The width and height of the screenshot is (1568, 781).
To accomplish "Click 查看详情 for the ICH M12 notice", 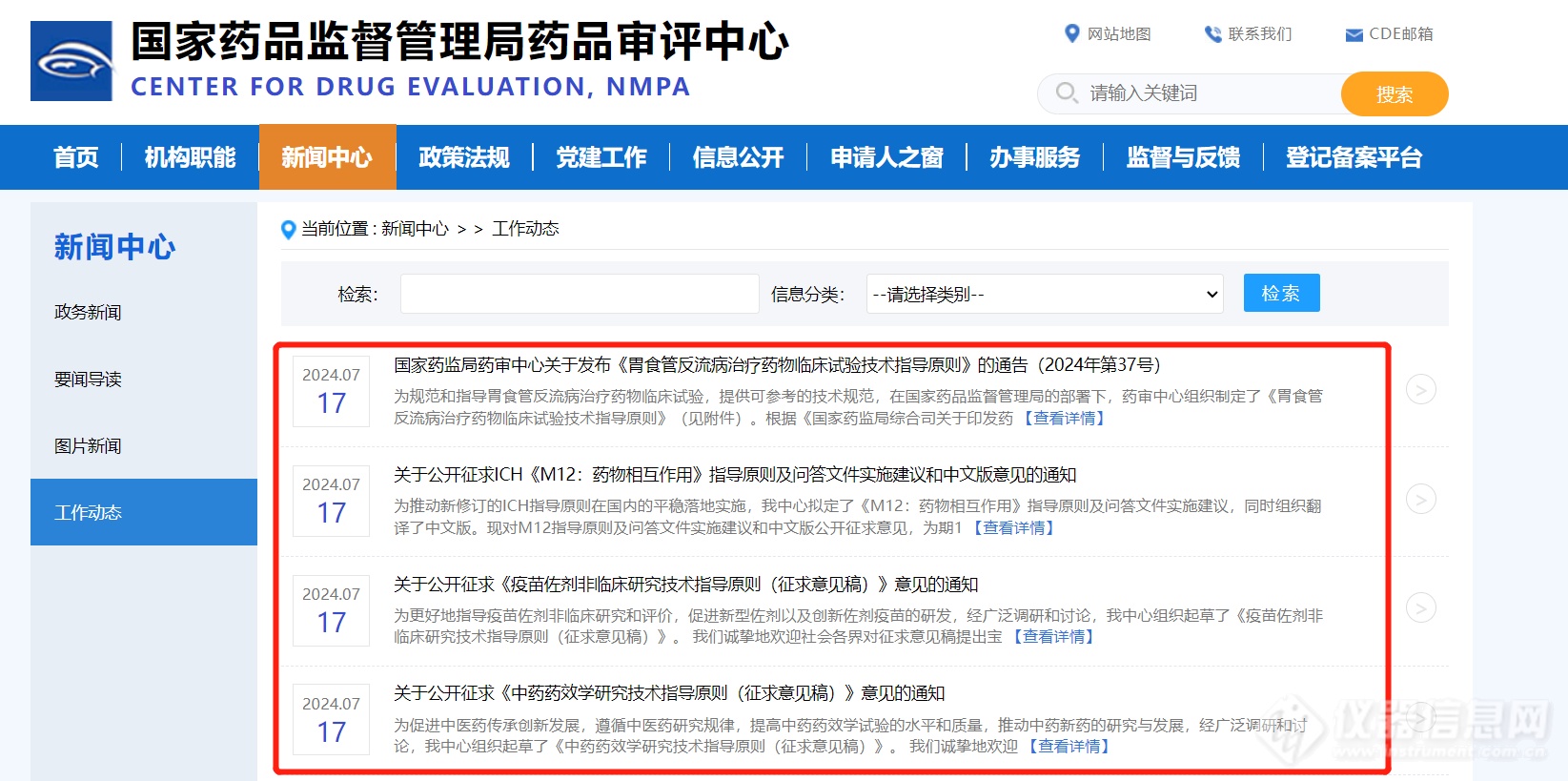I will point(1013,527).
